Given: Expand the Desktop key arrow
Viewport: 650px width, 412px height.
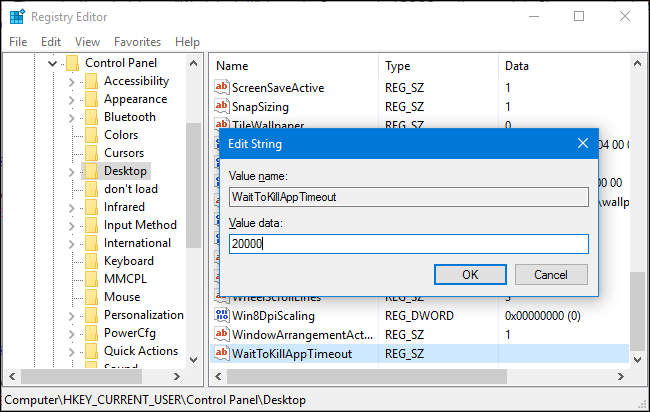Looking at the screenshot, I should [x=71, y=172].
